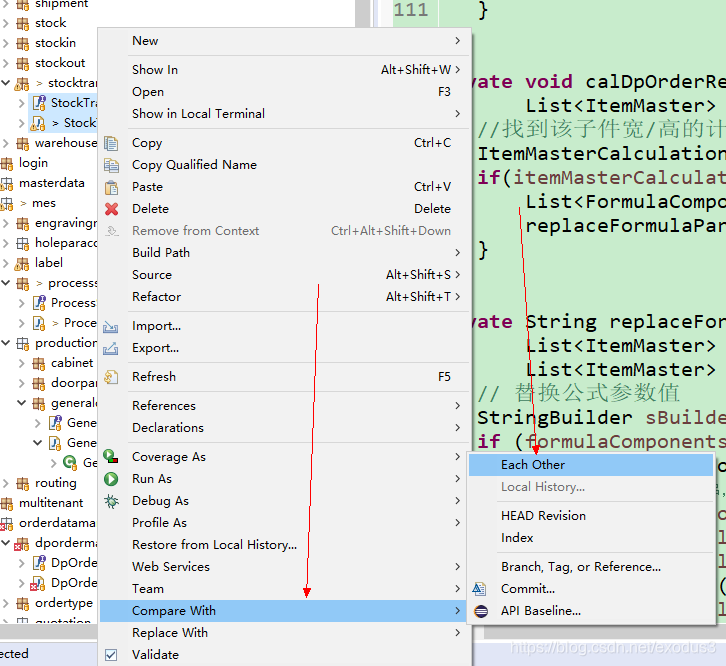726x666 pixels.
Task: Expand the warehouse package node
Action: point(6,143)
